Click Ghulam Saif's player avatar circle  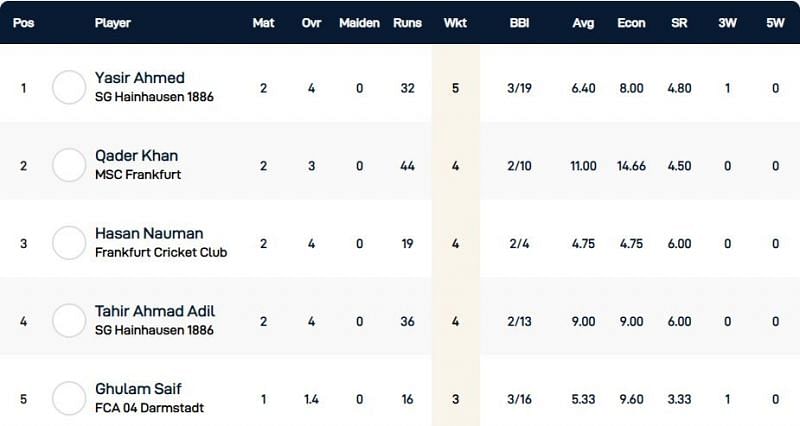69,398
